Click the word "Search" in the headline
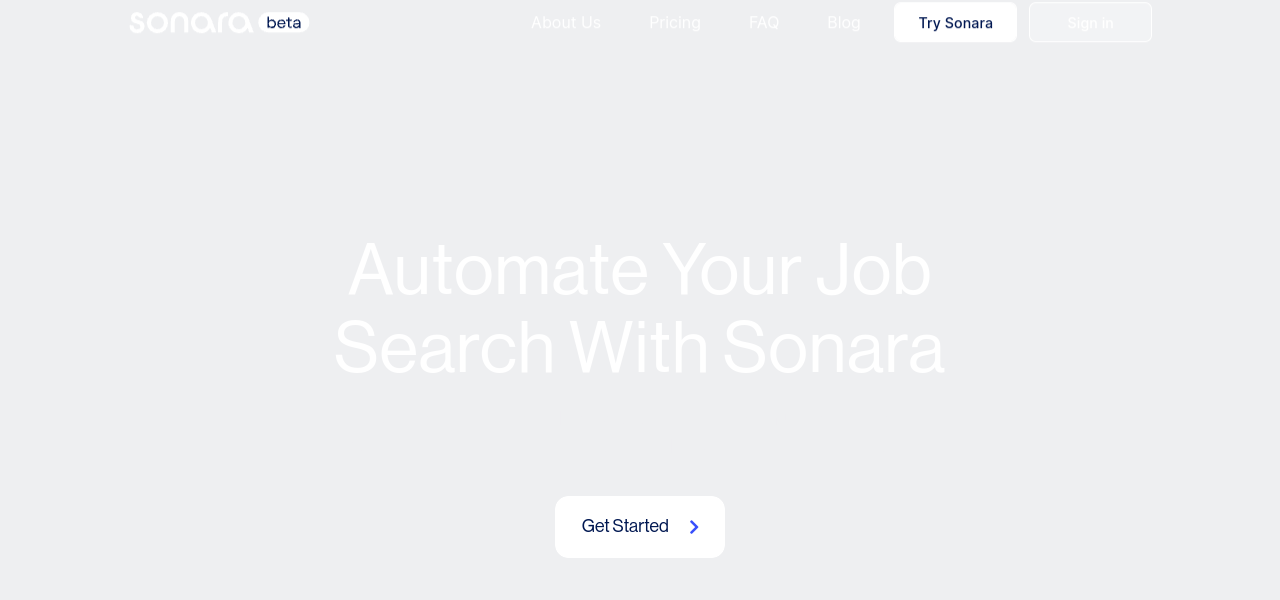The width and height of the screenshot is (1280, 600). [444, 348]
